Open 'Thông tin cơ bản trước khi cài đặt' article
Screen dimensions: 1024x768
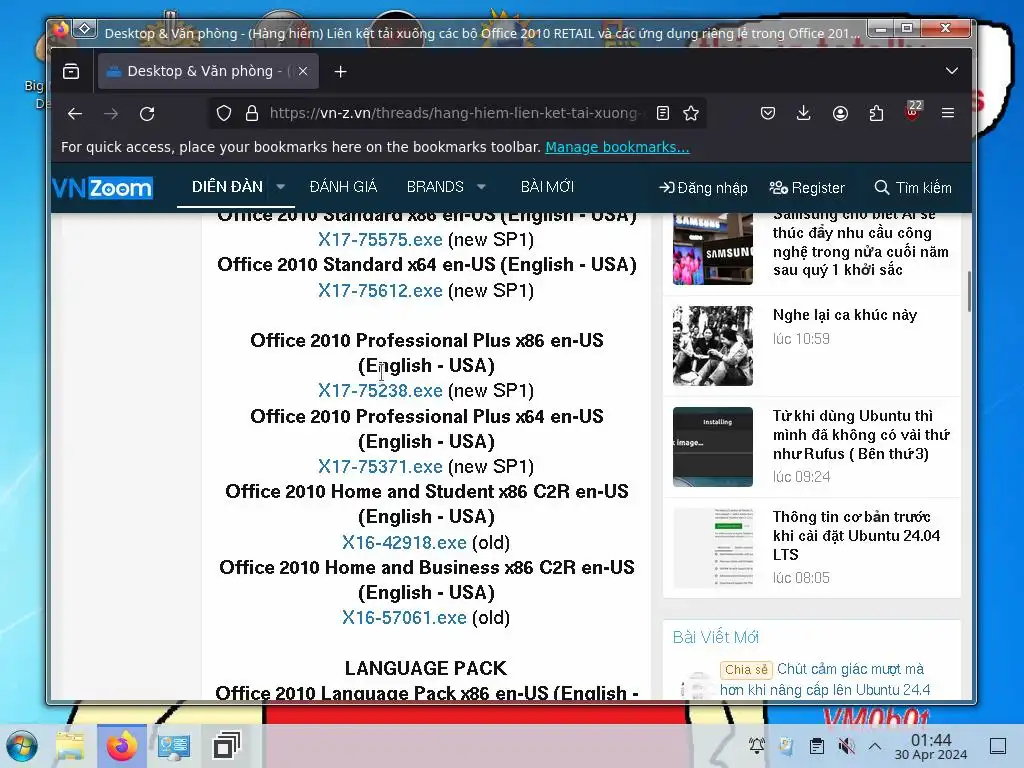click(856, 536)
